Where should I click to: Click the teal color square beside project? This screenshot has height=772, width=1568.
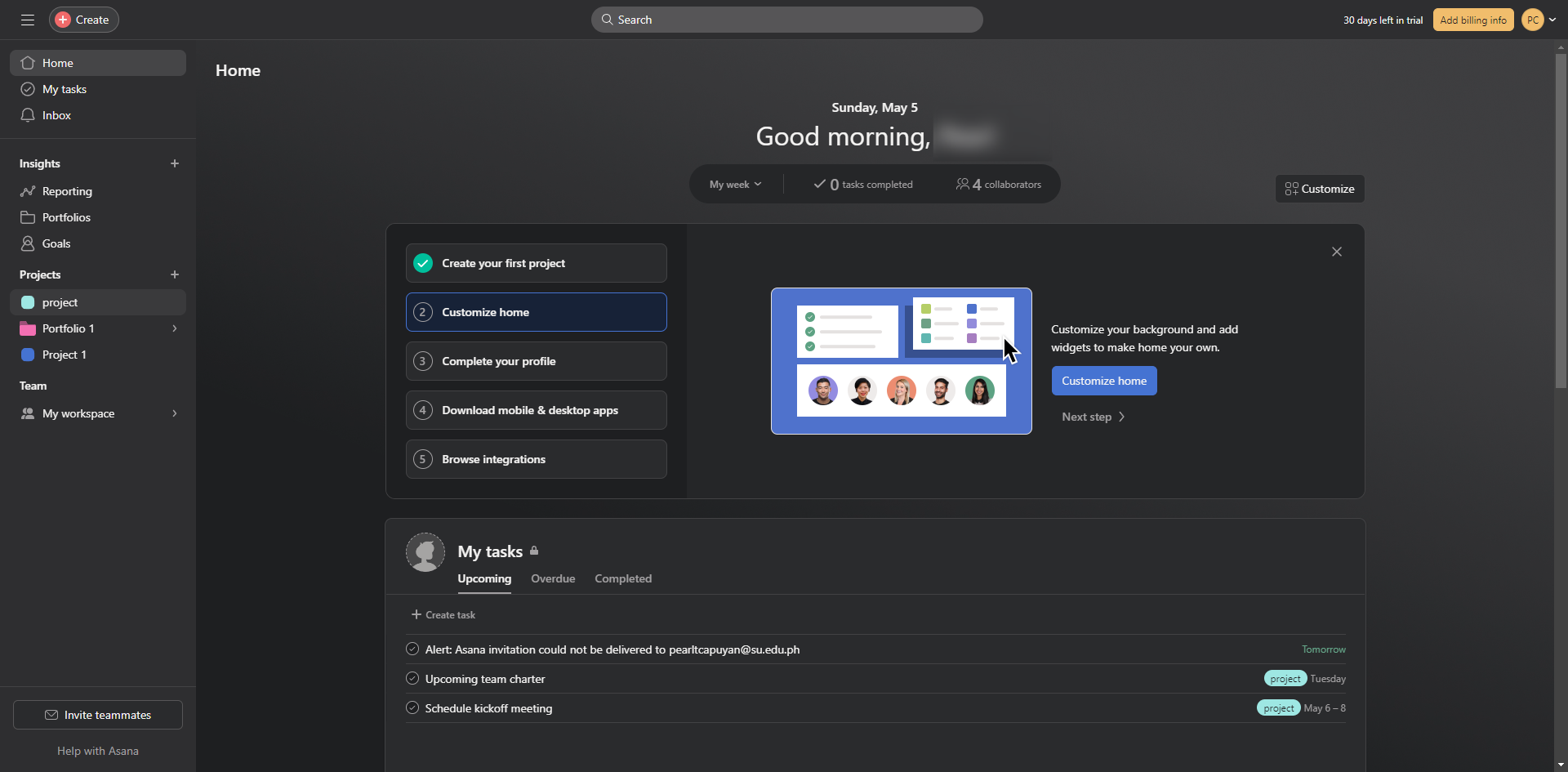tap(28, 302)
